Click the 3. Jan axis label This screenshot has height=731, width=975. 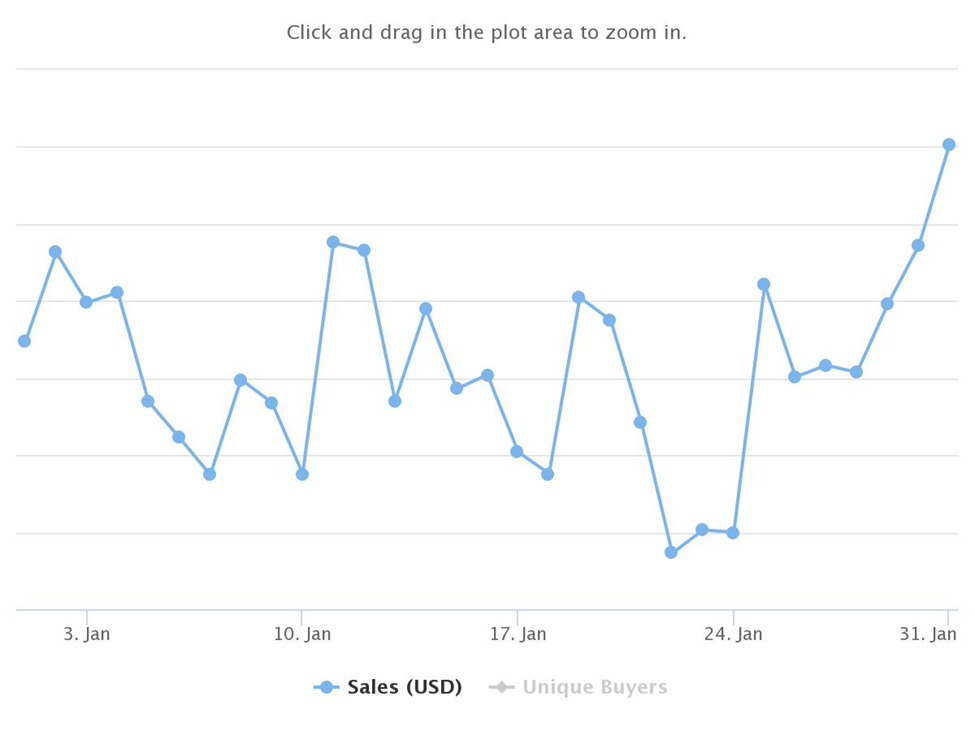coord(87,634)
